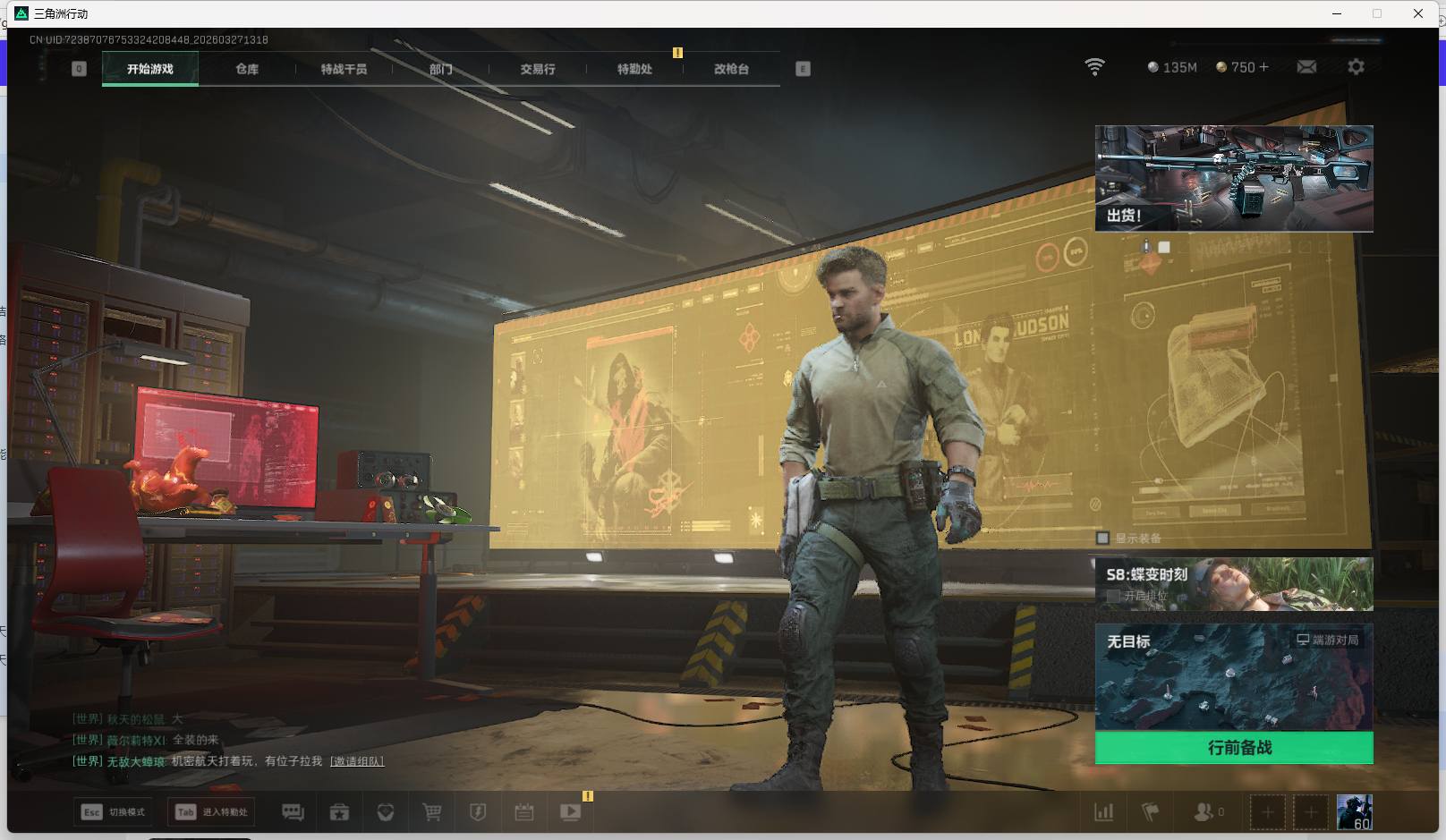1446x840 pixels.
Task: Click player name 无敌大蟑琅 in chat
Action: [x=136, y=761]
